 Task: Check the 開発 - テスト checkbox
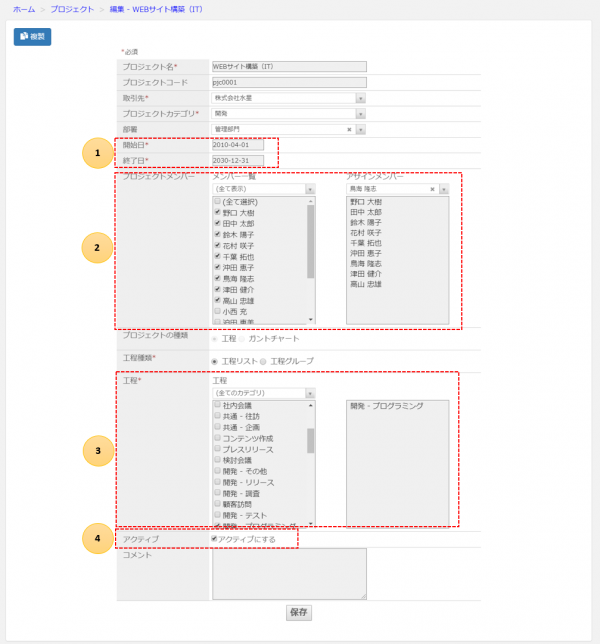pyautogui.click(x=218, y=515)
